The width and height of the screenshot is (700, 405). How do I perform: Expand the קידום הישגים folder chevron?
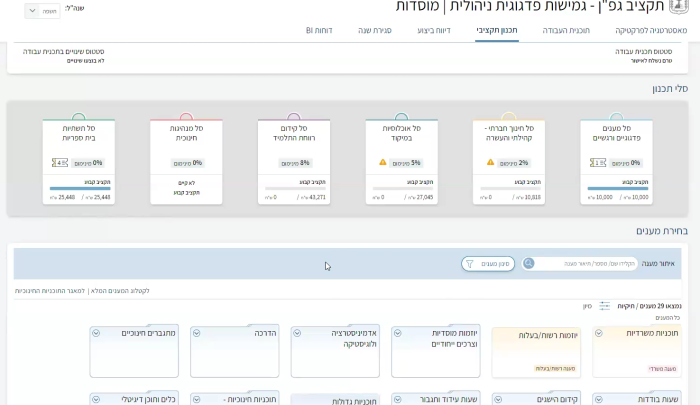(498, 399)
